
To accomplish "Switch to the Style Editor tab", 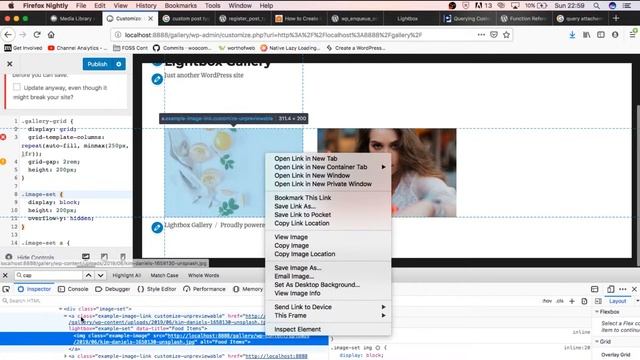I will (157, 289).
